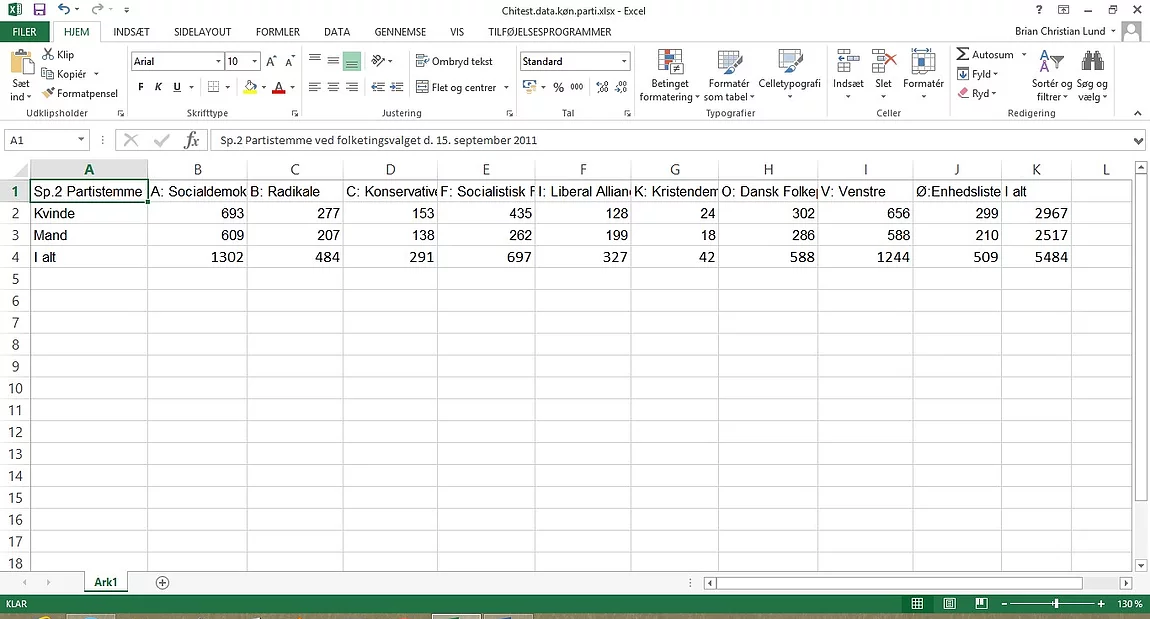The height and width of the screenshot is (619, 1150).
Task: Cut selection using Klip
Action: click(58, 54)
